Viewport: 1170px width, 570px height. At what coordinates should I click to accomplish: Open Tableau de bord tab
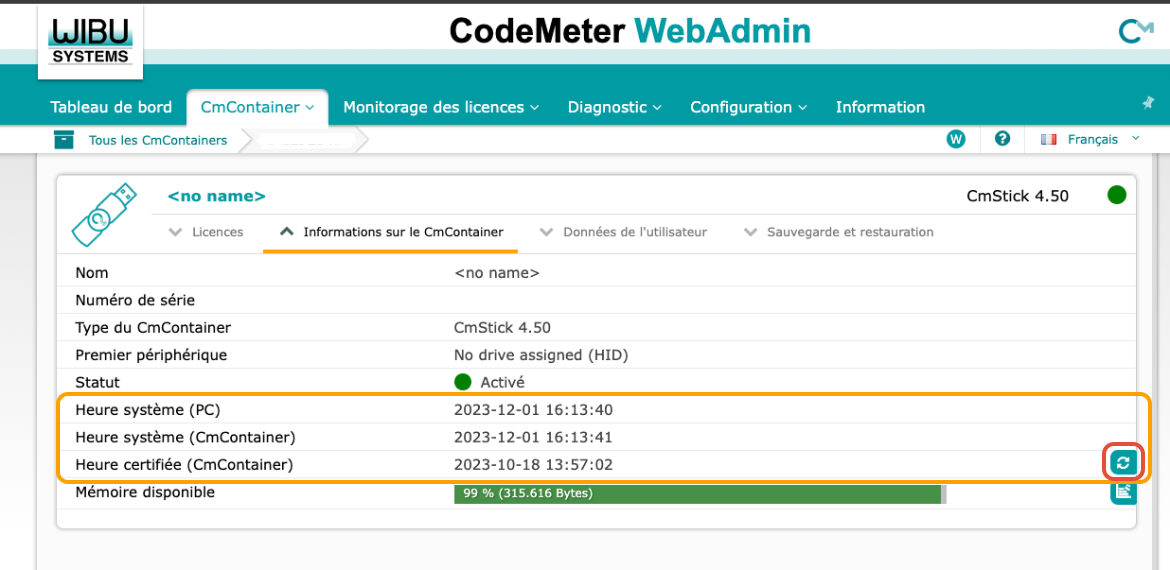[x=111, y=107]
